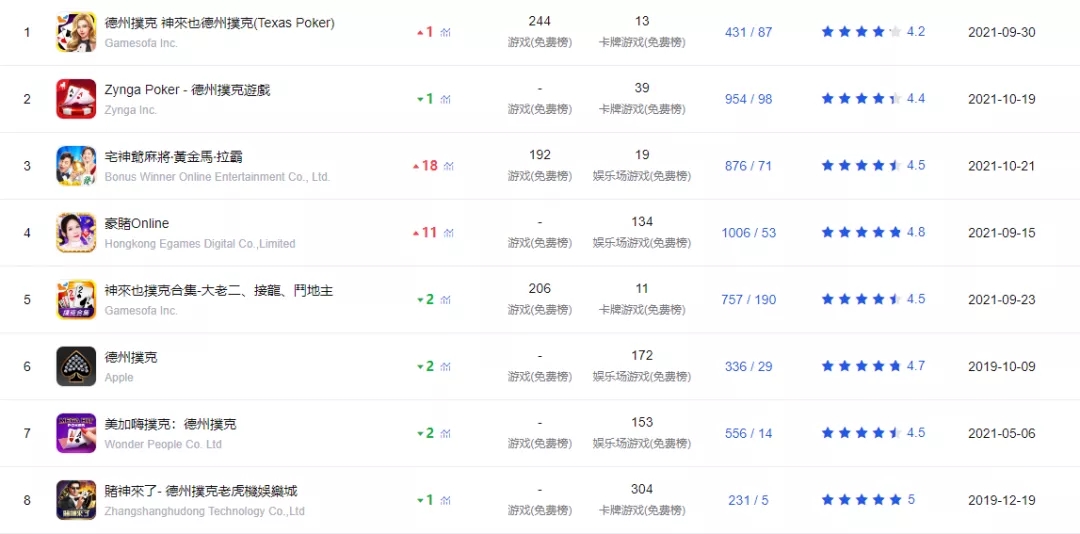
Task: Select update date 2021-10-21
Action: pyautogui.click(x=1001, y=166)
